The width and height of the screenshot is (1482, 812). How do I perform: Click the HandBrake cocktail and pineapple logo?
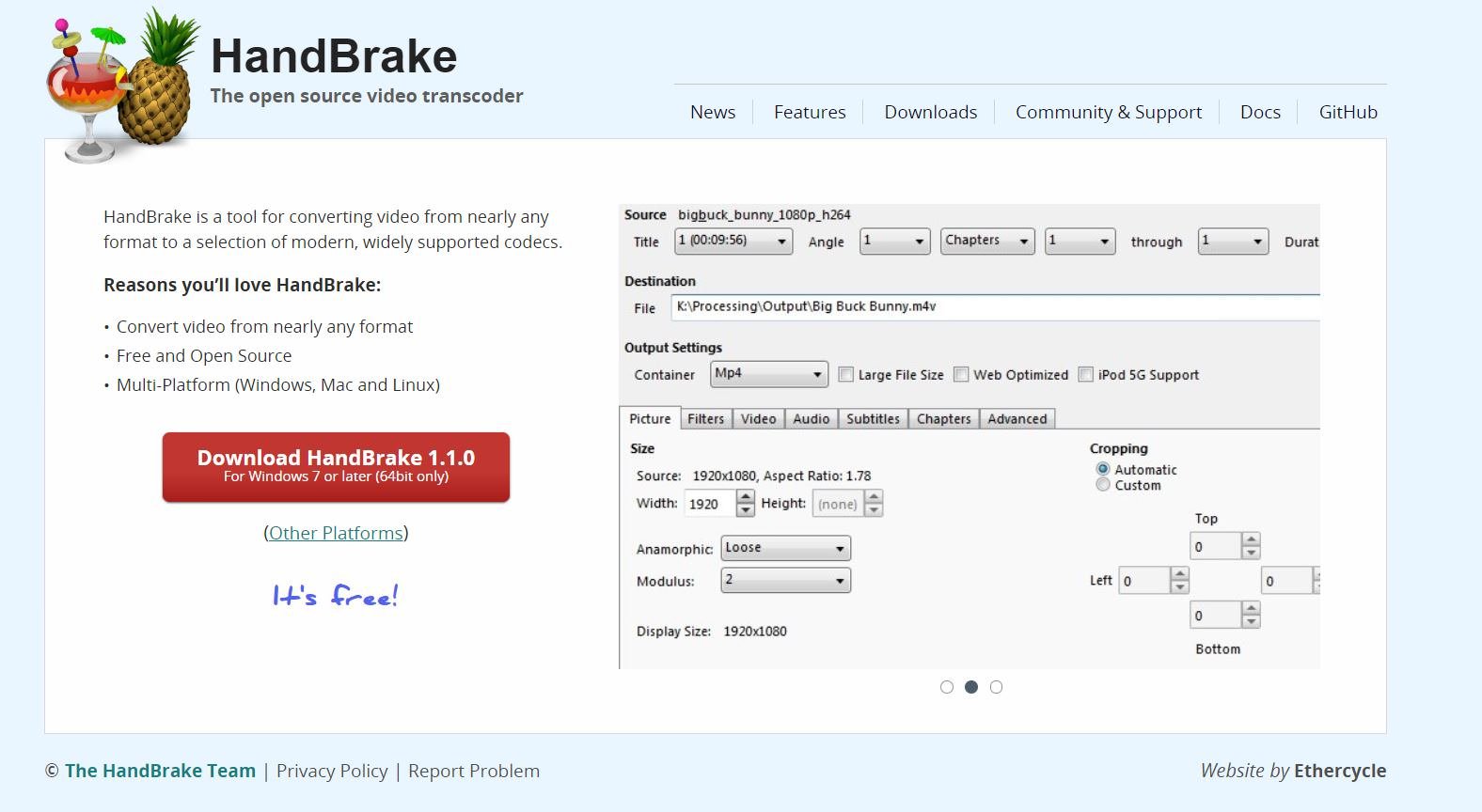click(x=122, y=85)
